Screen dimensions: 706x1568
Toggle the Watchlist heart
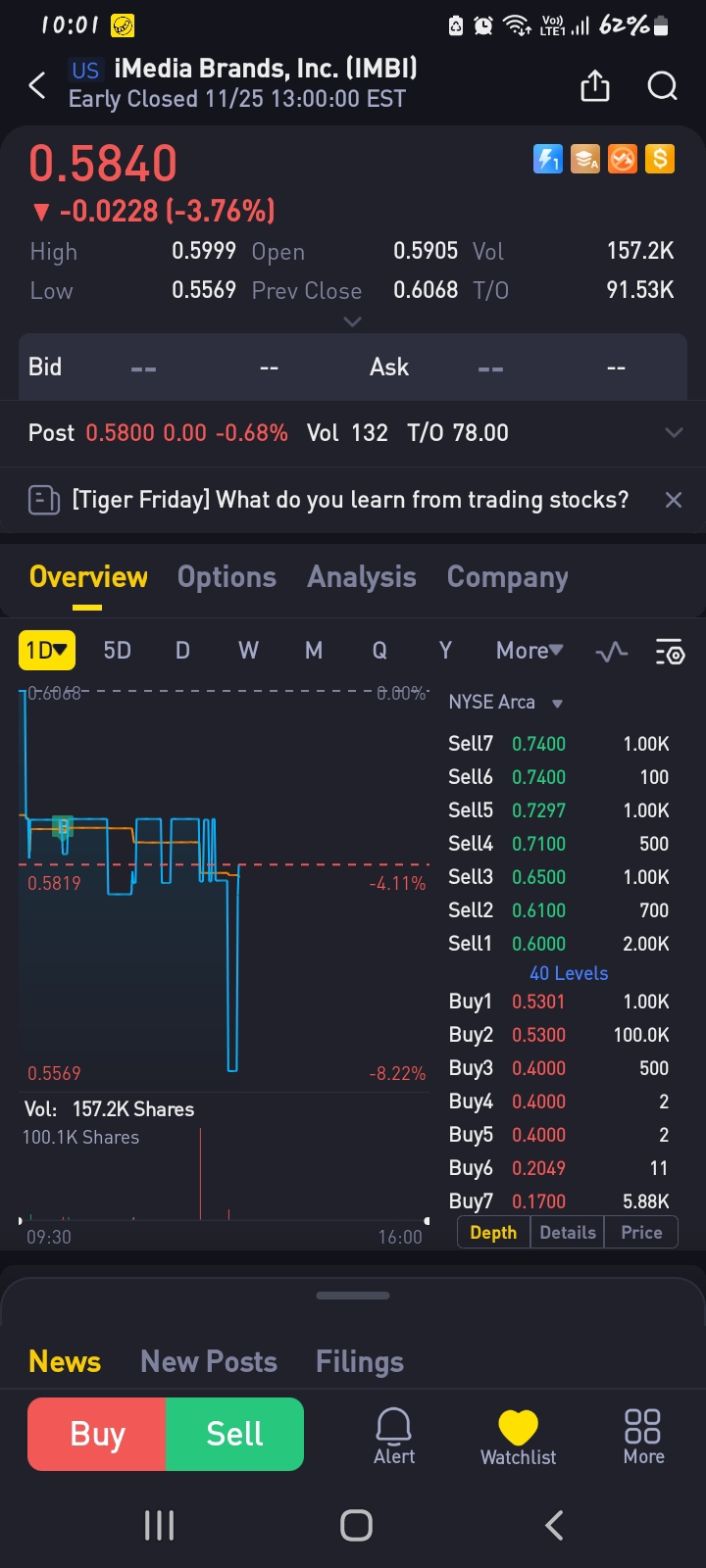tap(518, 1436)
